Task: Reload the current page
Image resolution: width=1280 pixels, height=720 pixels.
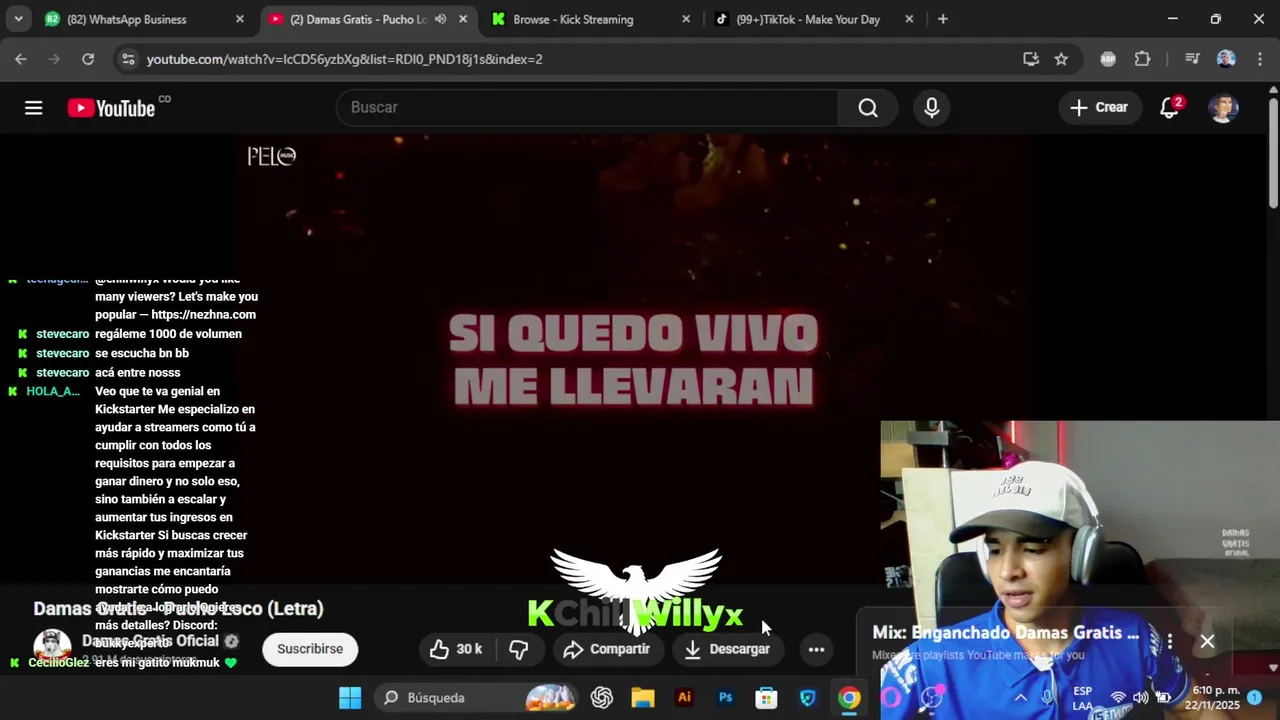Action: click(88, 59)
